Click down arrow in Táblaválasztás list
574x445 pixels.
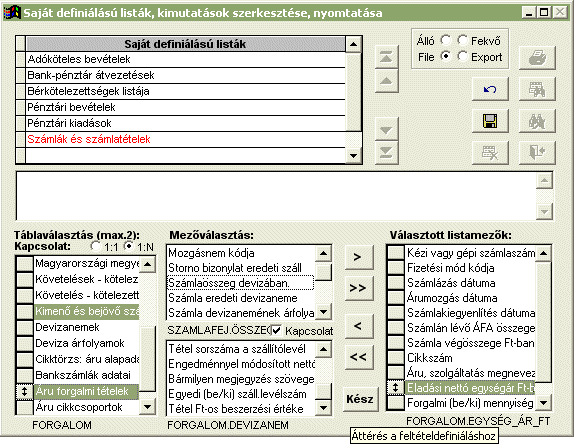(148, 407)
